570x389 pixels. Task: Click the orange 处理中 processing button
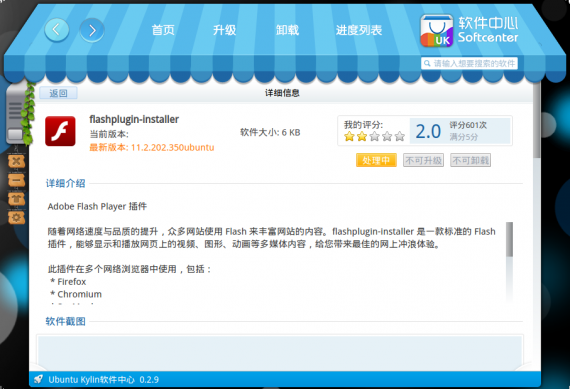click(376, 160)
